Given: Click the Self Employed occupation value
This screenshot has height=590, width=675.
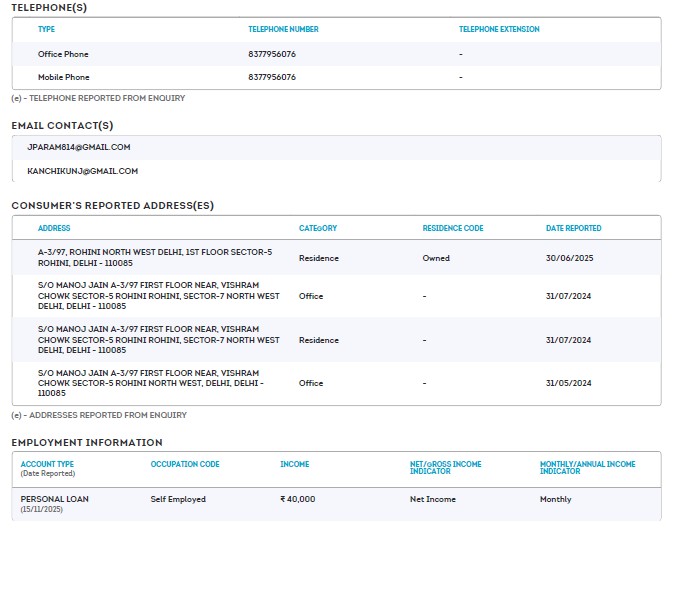Looking at the screenshot, I should [x=178, y=499].
